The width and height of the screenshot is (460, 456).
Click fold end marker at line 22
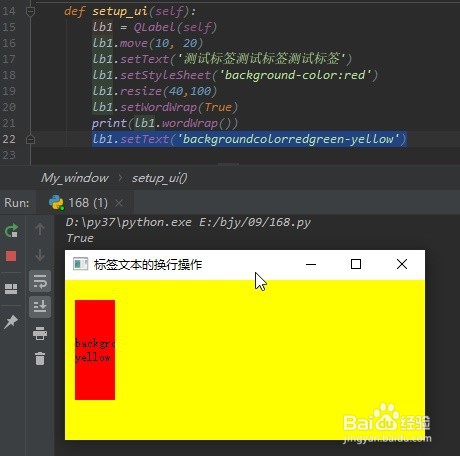(30, 139)
